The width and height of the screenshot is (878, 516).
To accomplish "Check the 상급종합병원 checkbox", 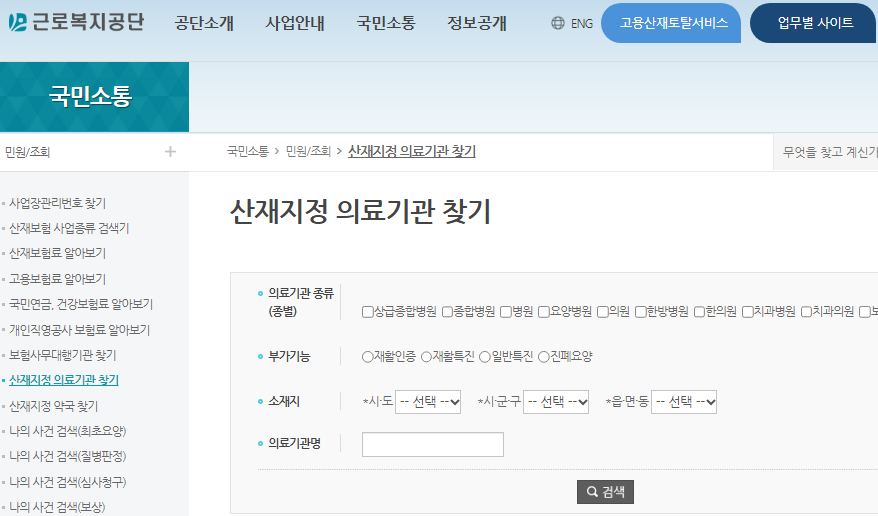I will [368, 312].
